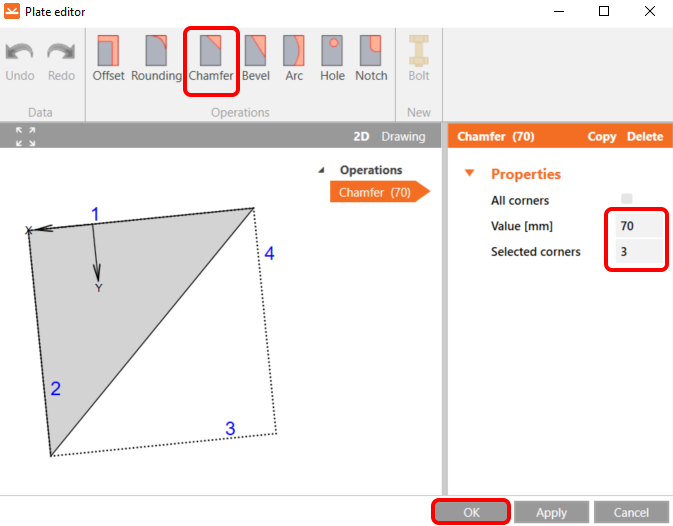Select the Rounding operation tool

click(156, 58)
